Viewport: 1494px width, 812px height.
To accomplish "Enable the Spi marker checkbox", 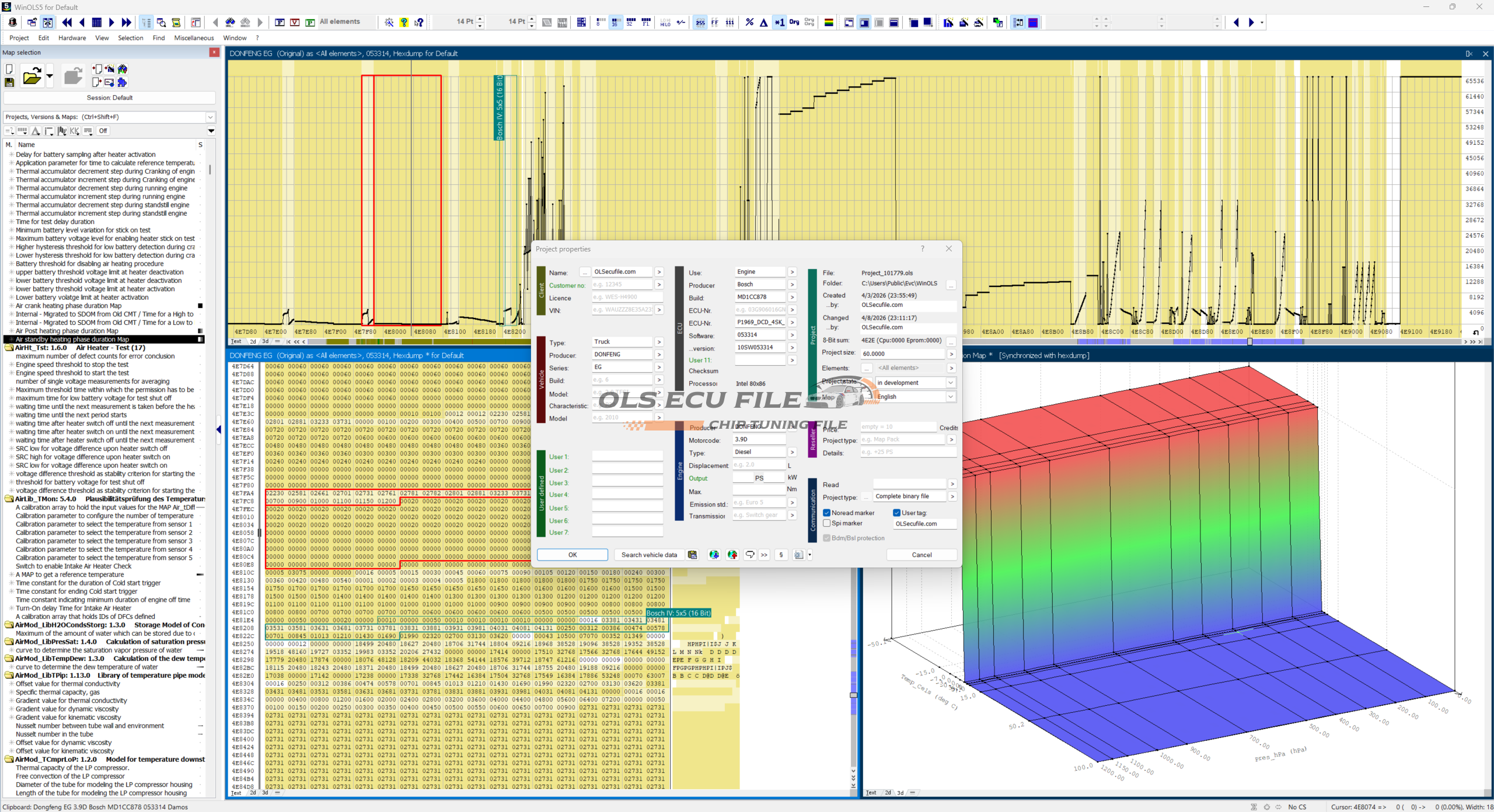I will pos(827,523).
